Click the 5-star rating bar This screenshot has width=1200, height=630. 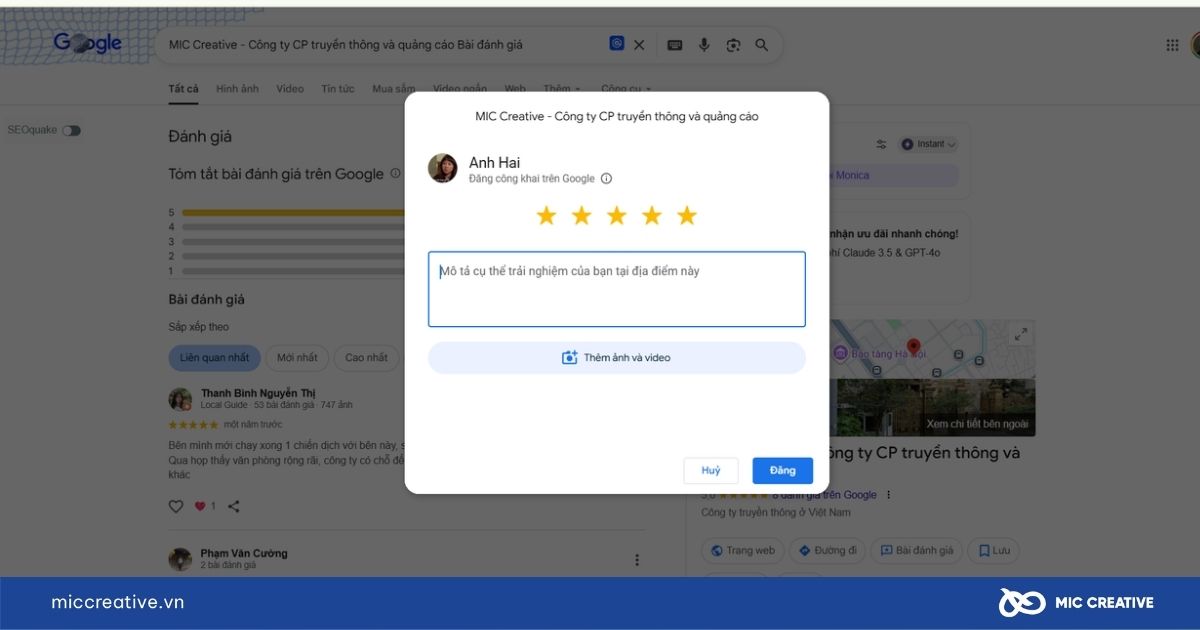pyautogui.click(x=294, y=213)
